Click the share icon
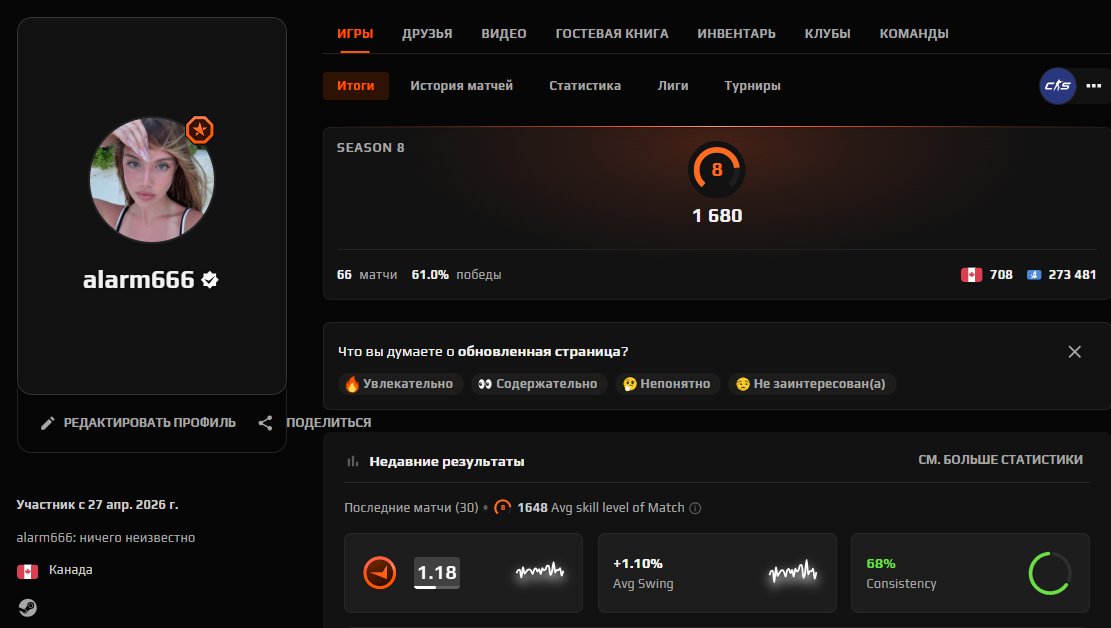Image resolution: width=1111 pixels, height=628 pixels. coord(265,423)
